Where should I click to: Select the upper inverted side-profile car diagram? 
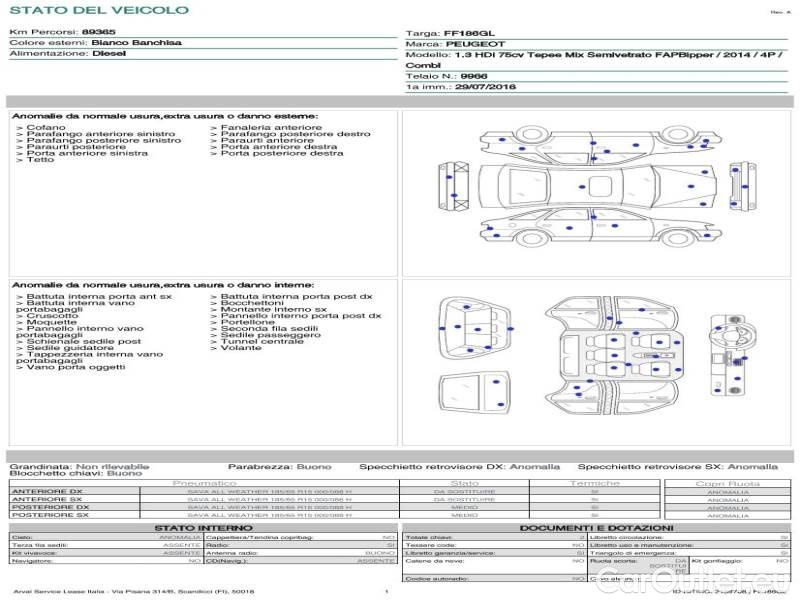pyautogui.click(x=595, y=146)
